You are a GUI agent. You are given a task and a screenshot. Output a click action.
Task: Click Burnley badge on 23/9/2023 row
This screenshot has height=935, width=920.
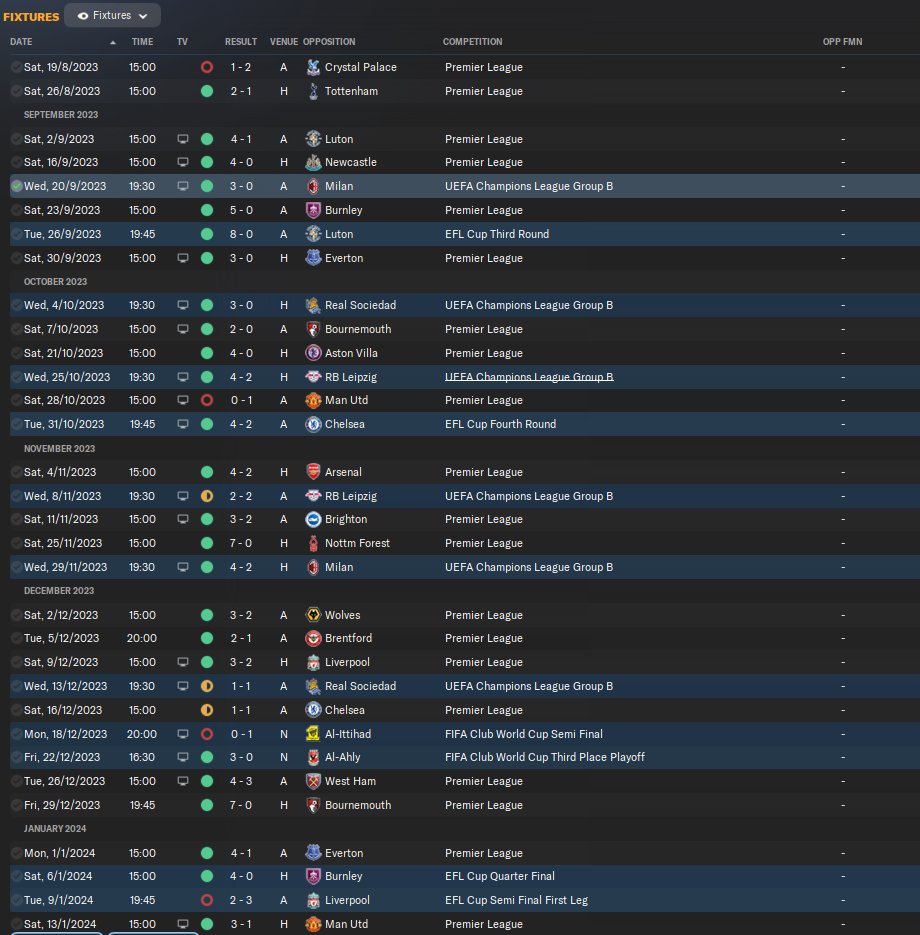coord(313,210)
